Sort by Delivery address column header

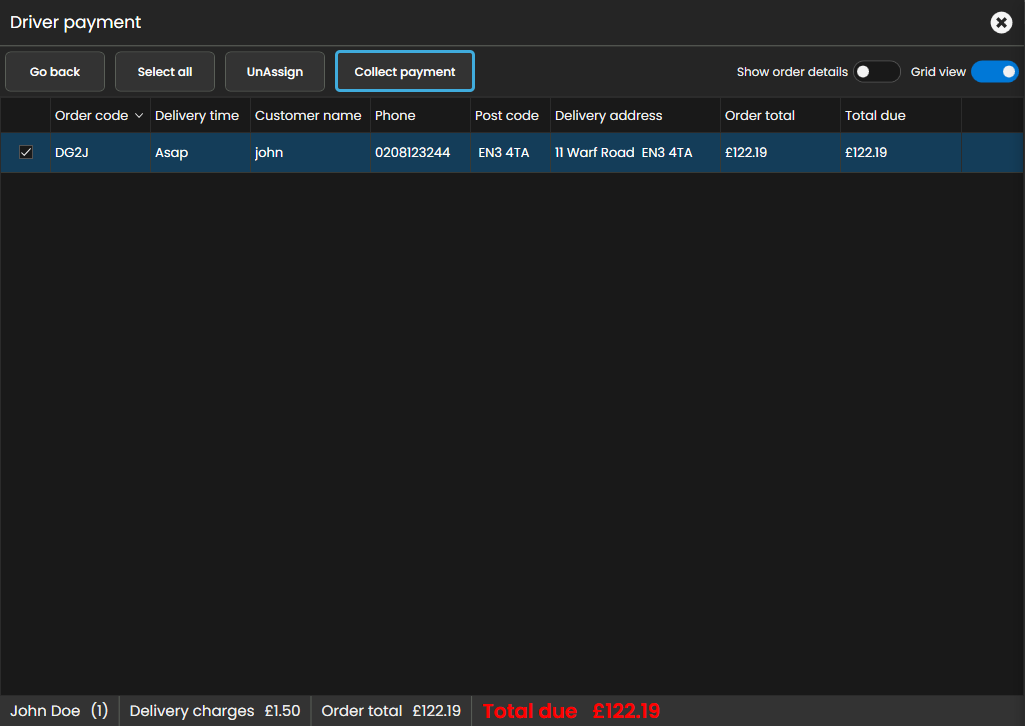[608, 116]
